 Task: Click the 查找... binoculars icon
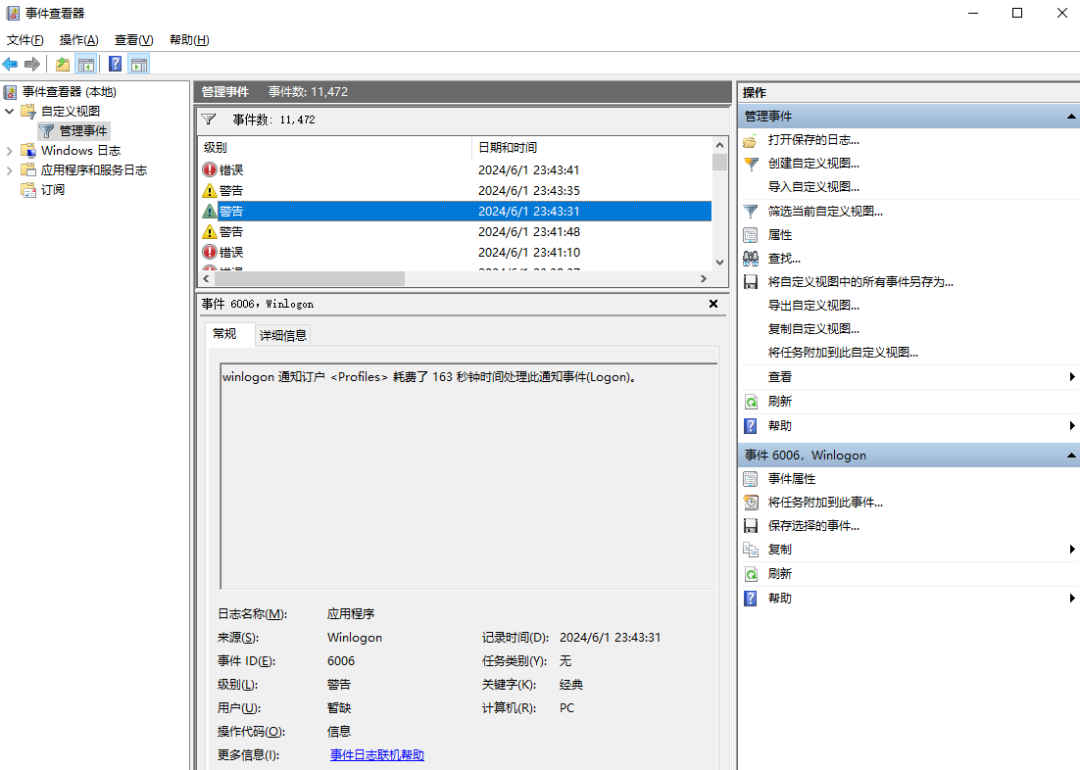[751, 258]
